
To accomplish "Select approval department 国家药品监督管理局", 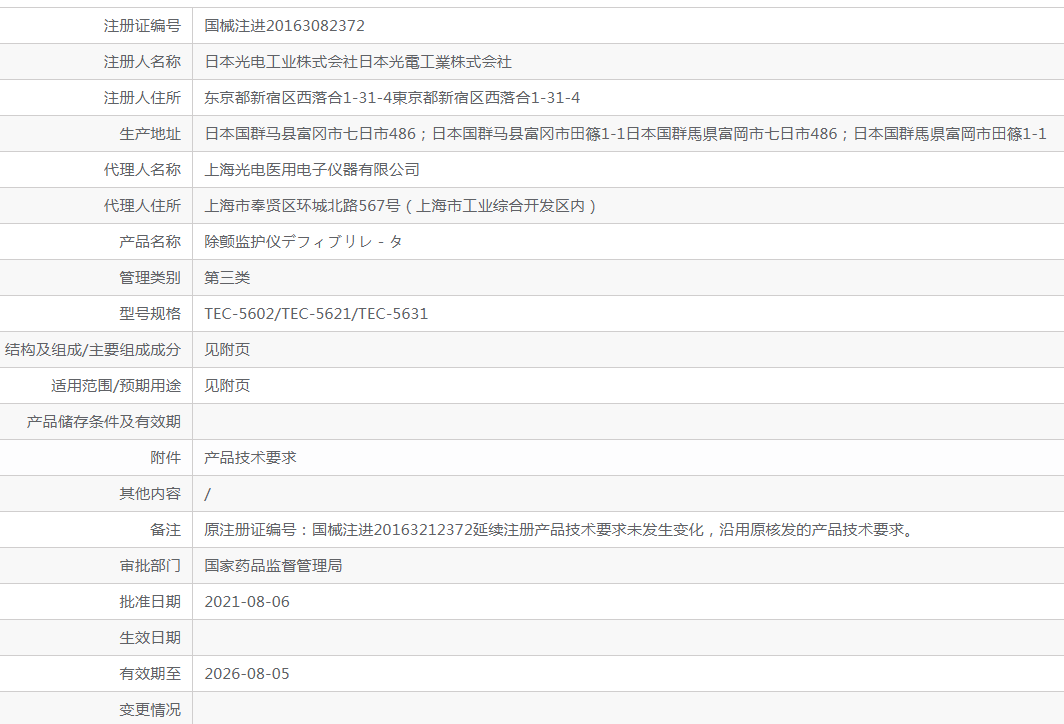I will pos(273,565).
